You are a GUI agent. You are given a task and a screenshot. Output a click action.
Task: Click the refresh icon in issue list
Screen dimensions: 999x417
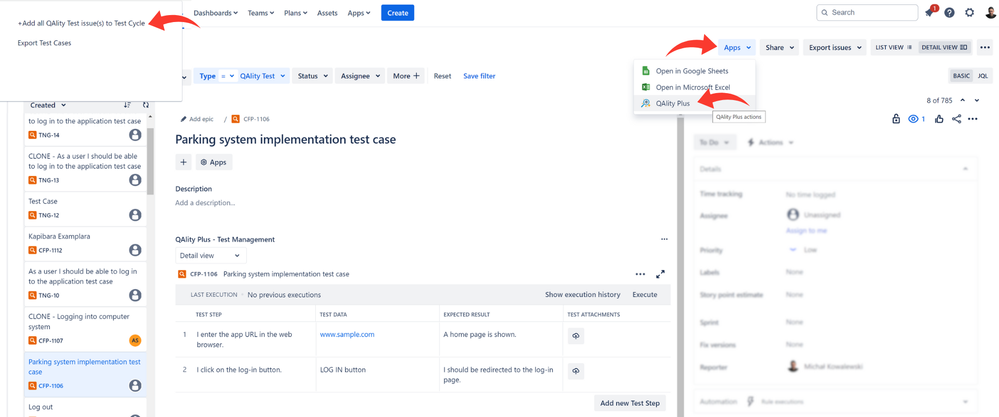tap(145, 105)
